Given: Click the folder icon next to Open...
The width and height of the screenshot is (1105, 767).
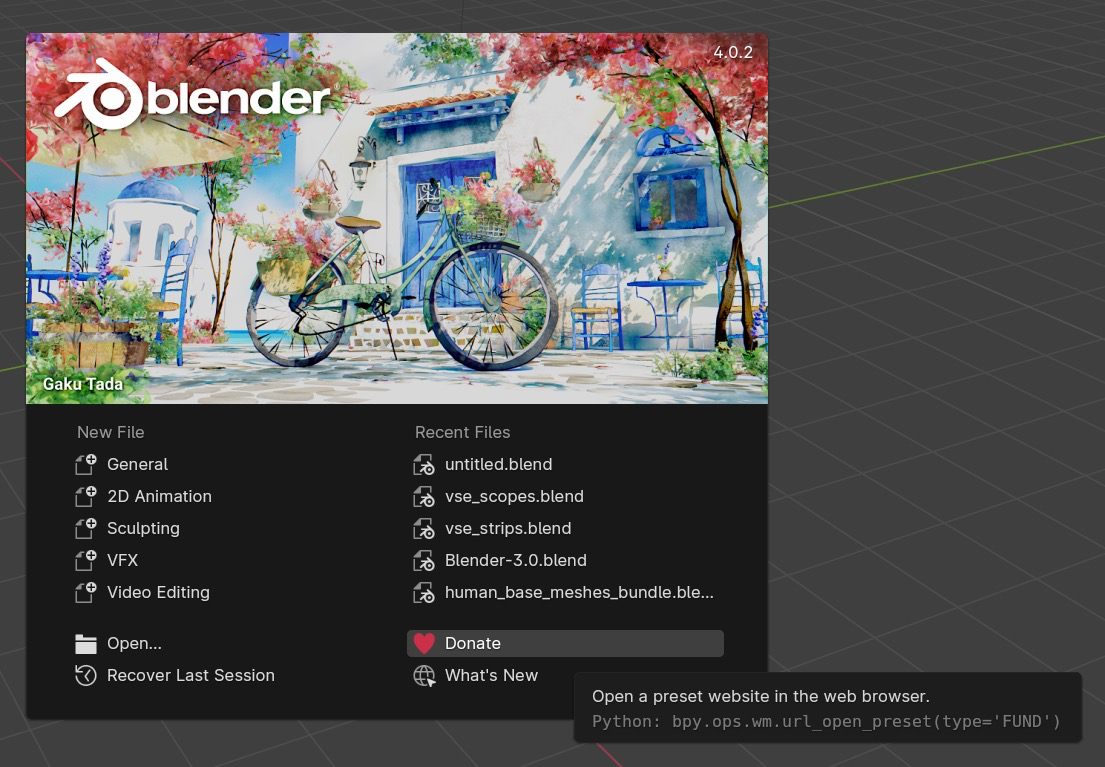Looking at the screenshot, I should point(85,644).
